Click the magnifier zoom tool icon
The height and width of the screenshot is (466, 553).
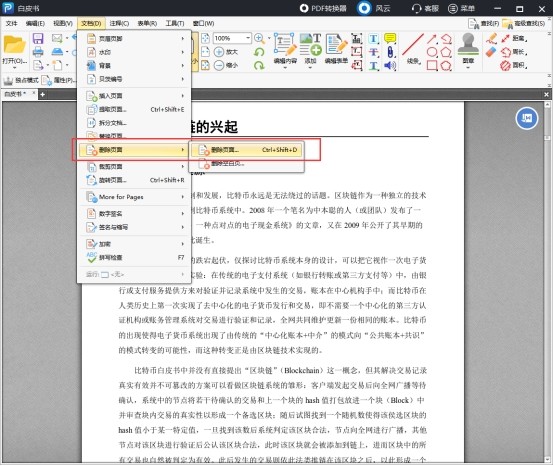[x=260, y=38]
